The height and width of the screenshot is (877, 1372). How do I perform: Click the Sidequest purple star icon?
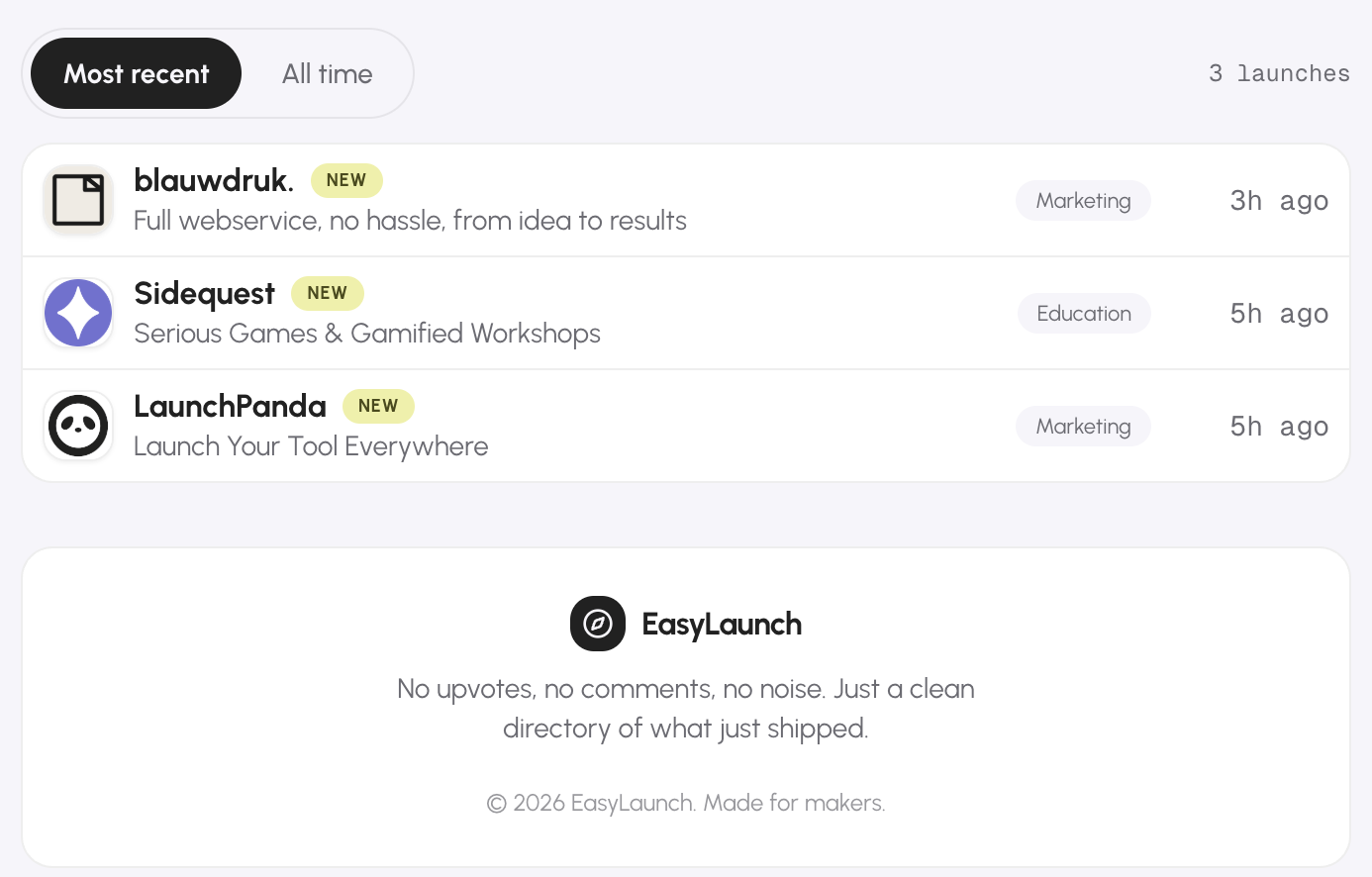click(78, 313)
